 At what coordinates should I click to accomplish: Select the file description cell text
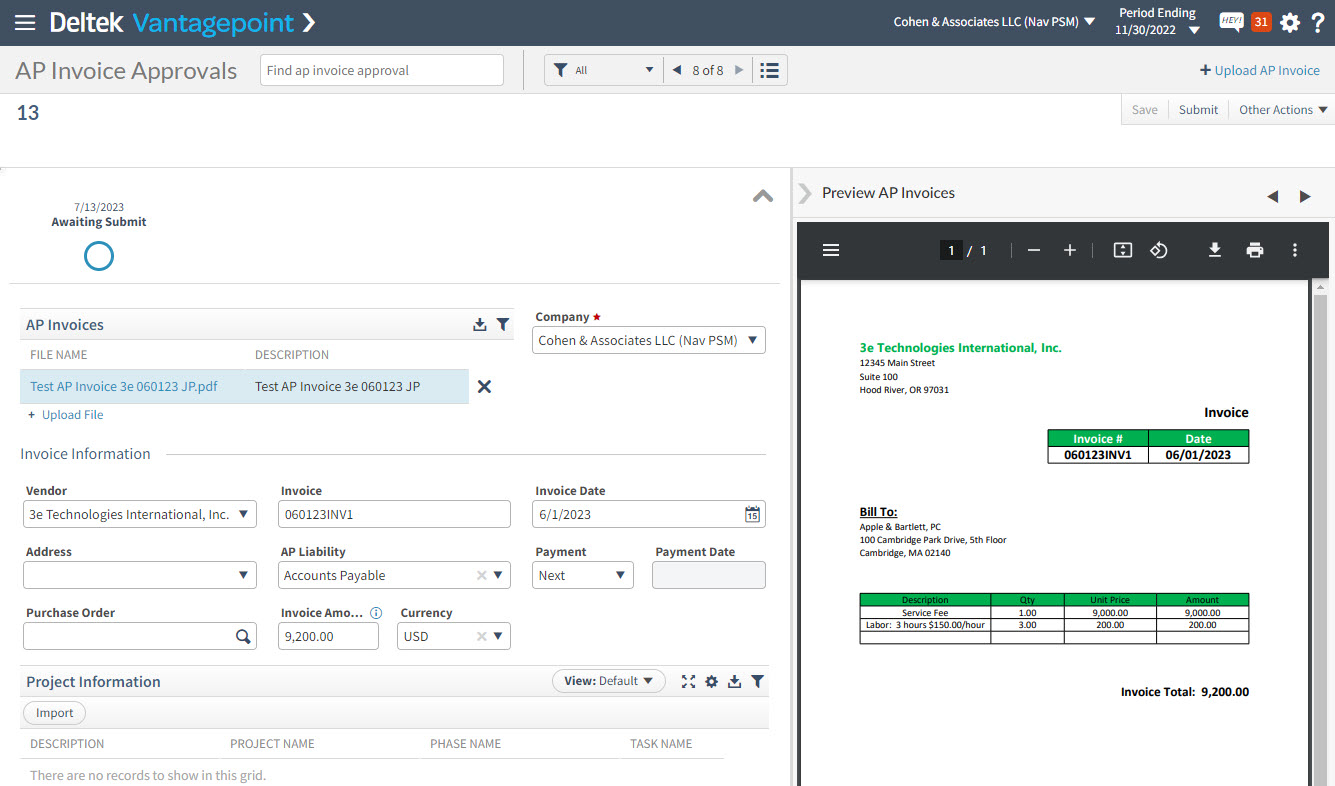[337, 386]
